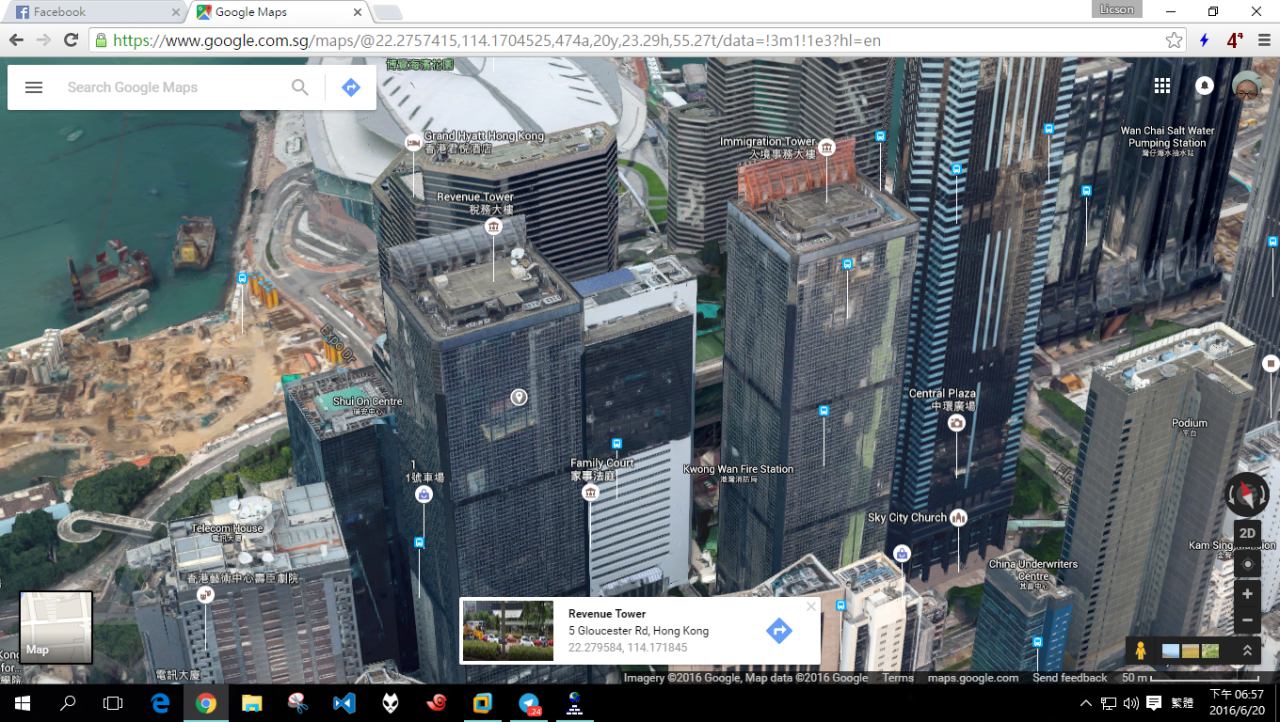1280x722 pixels.
Task: Reset map orientation with the compass
Action: coord(1247,494)
